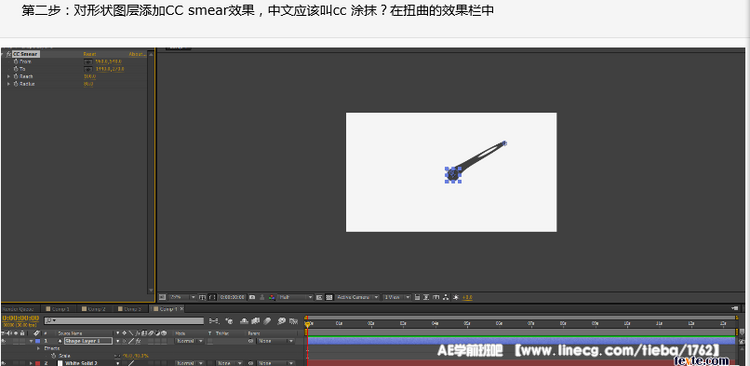Open the viewer magnification ratio dropdown
The image size is (750, 366).
183,297
